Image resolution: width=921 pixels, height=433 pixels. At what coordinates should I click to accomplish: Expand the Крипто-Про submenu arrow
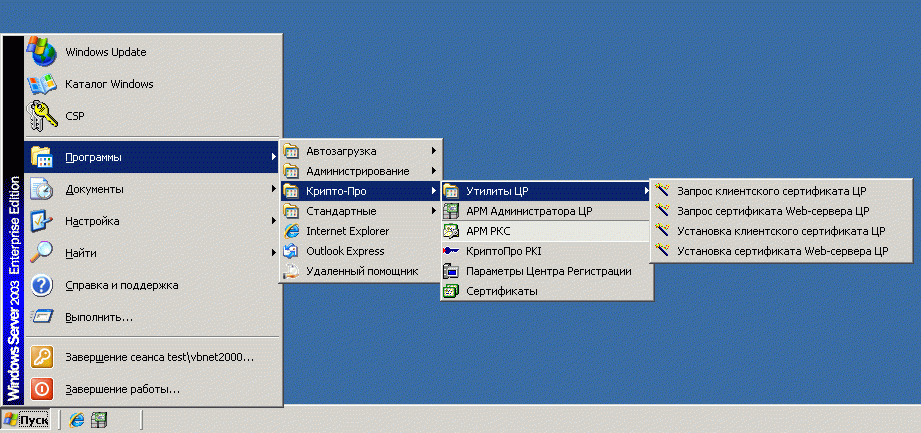(433, 191)
